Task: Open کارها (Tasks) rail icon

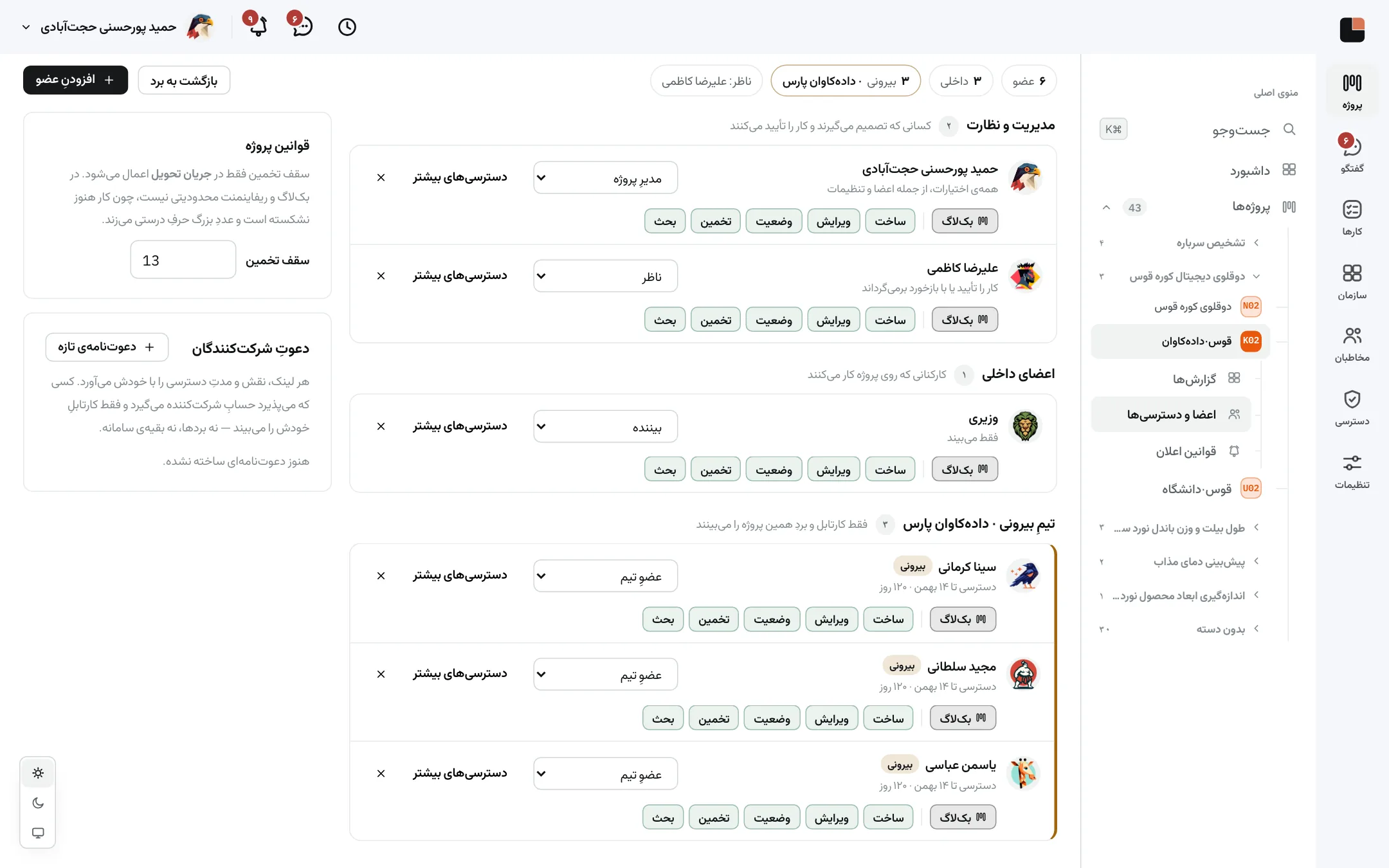Action: point(1352,218)
